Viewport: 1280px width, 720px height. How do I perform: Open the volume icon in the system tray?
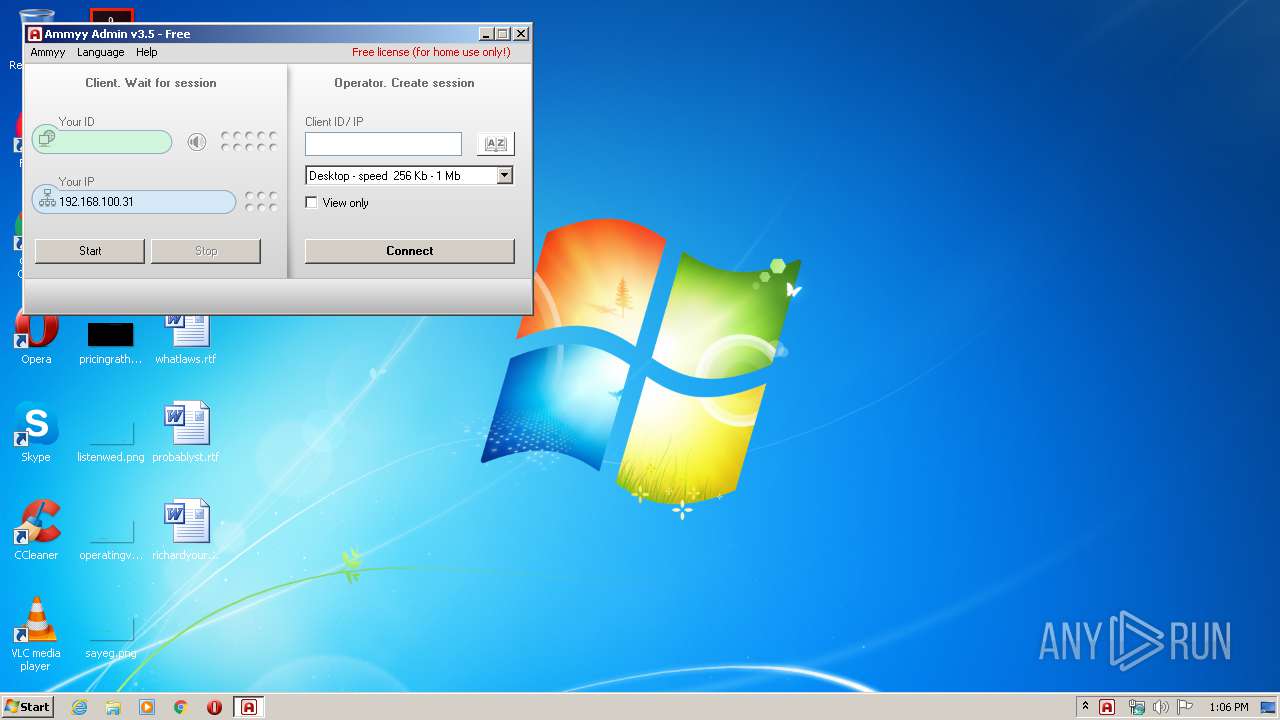(x=1160, y=707)
